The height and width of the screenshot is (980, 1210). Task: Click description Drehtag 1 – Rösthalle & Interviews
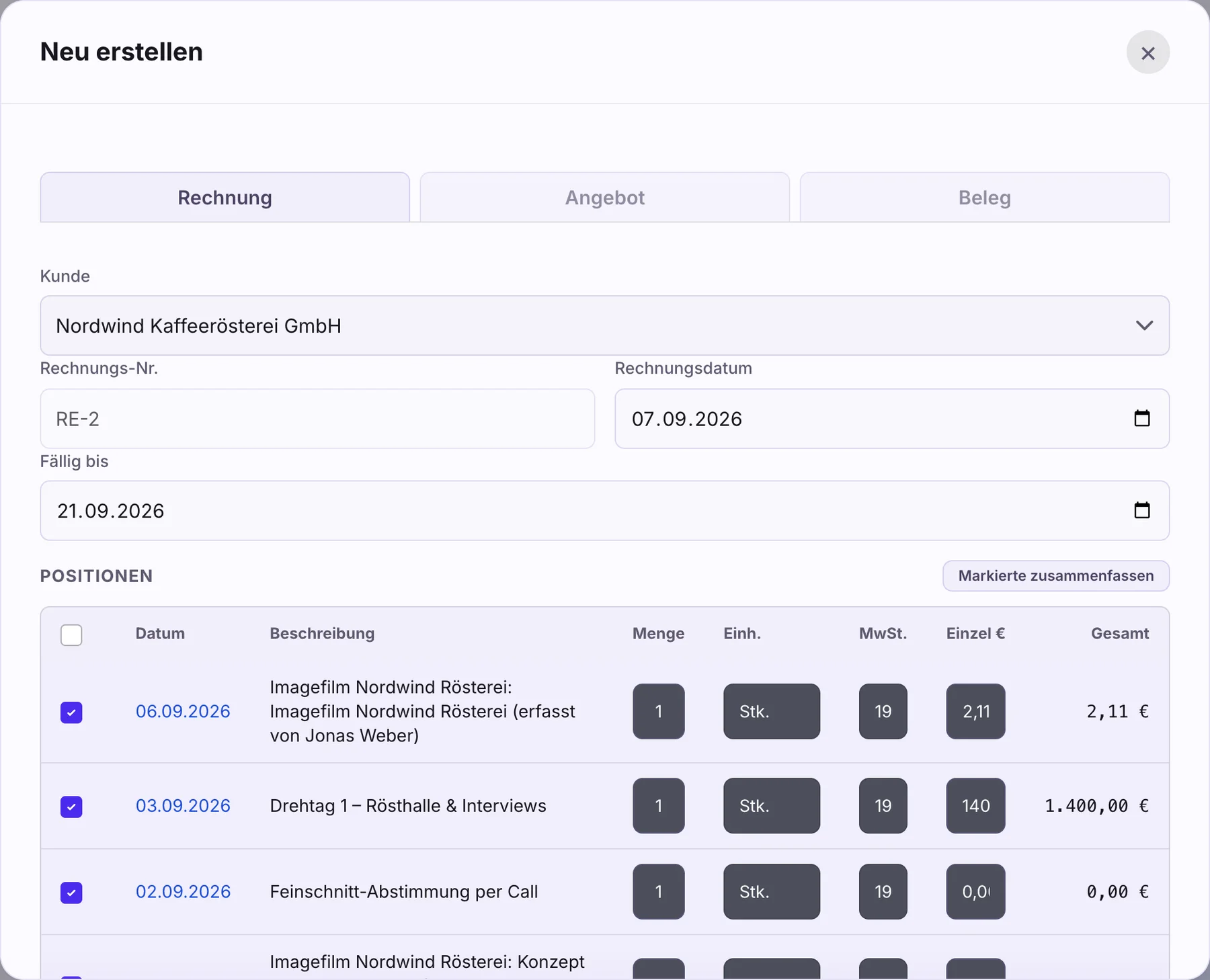click(408, 805)
